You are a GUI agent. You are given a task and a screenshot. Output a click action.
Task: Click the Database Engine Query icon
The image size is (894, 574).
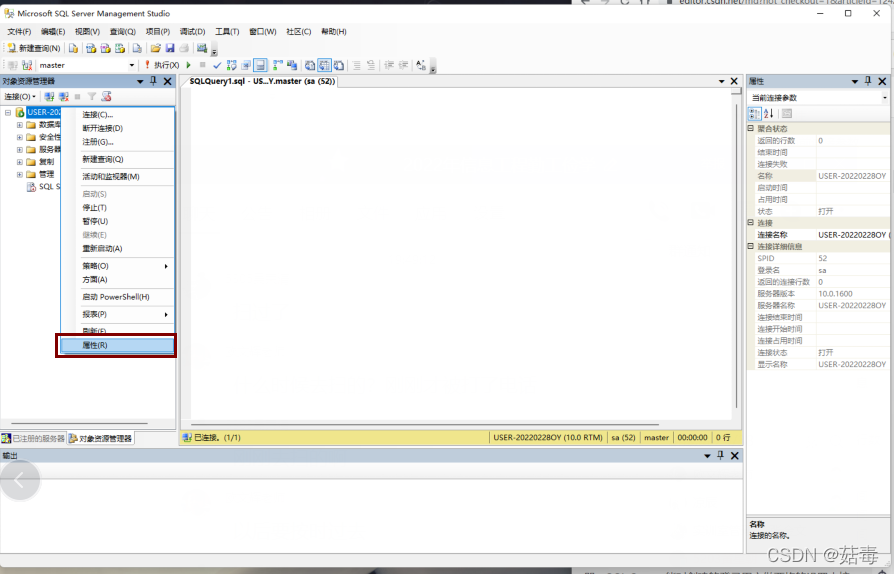(74, 48)
